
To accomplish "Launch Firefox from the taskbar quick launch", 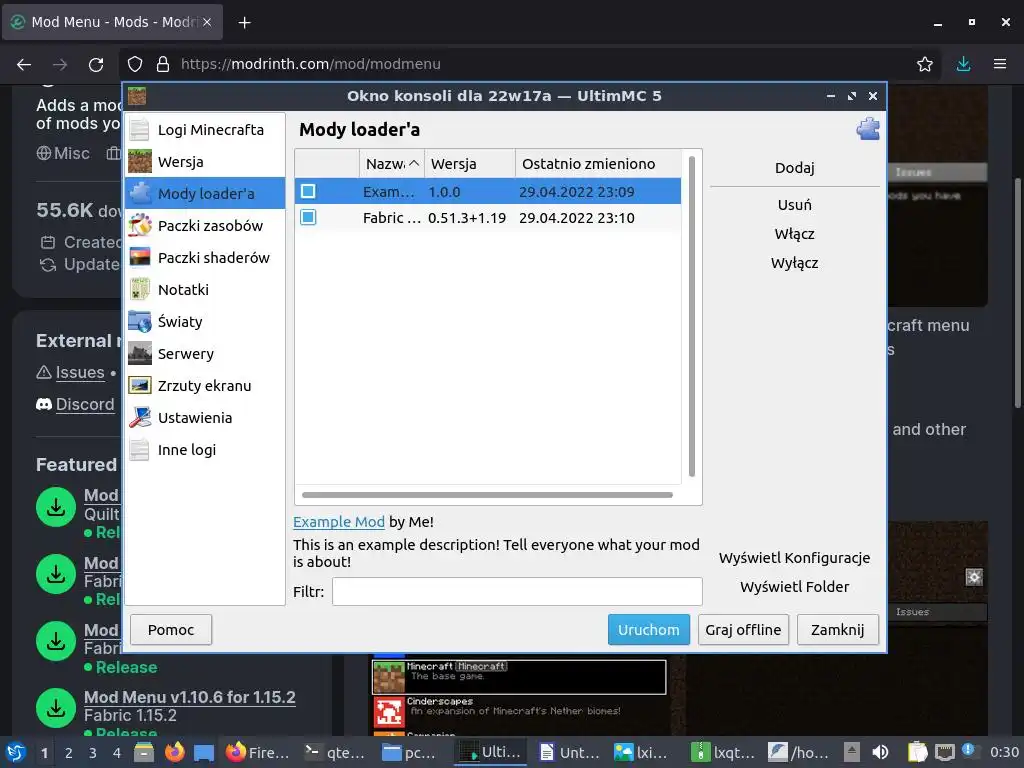I will (174, 752).
